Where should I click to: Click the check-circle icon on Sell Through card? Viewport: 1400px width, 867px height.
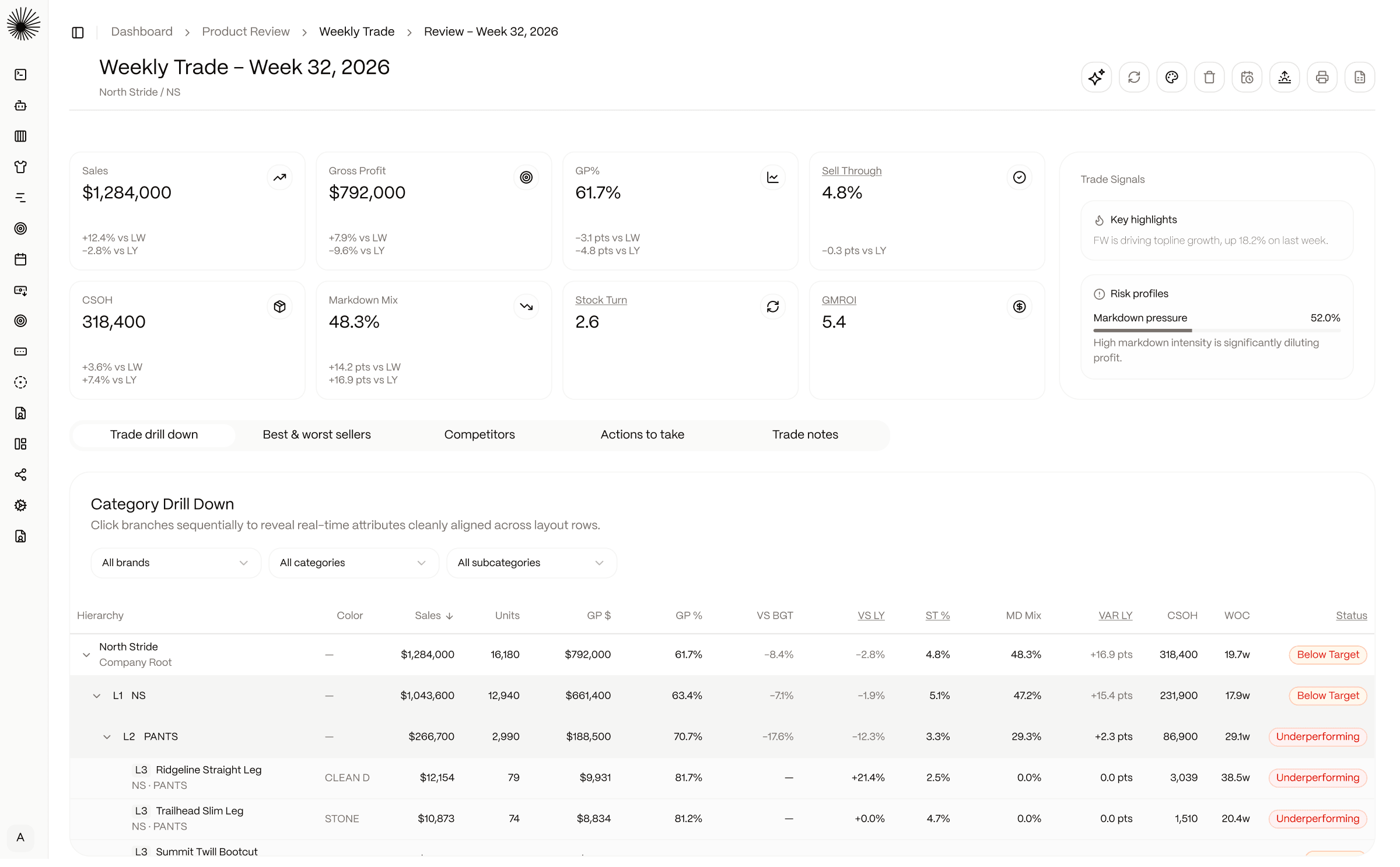[x=1019, y=177]
